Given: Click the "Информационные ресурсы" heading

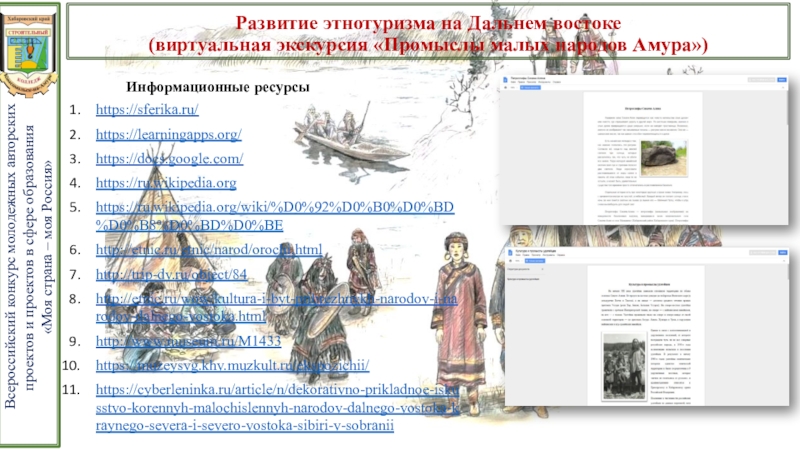Looking at the screenshot, I should 218,87.
